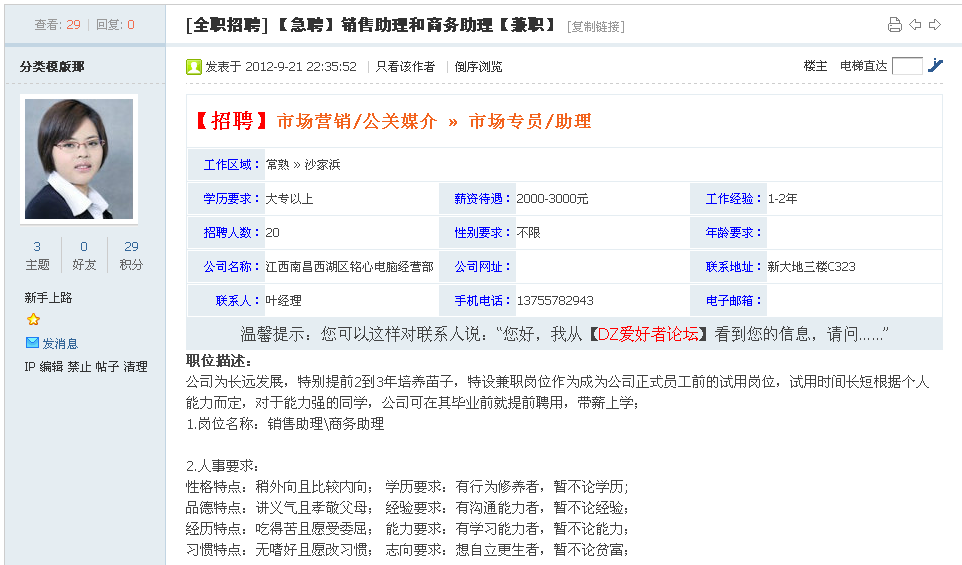The width and height of the screenshot is (962, 565).
Task: Click the green author icon beside post date
Action: click(194, 66)
